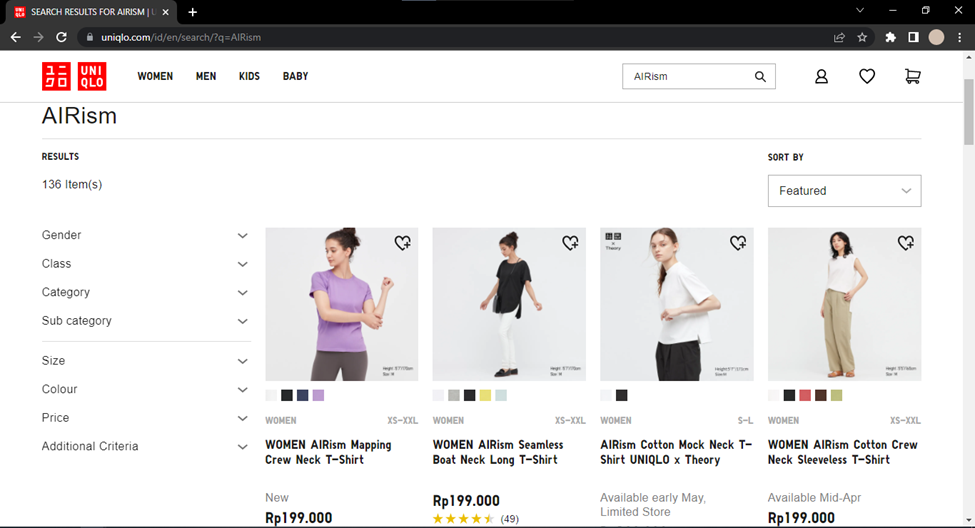Open the Sort By Featured dropdown
The width and height of the screenshot is (975, 528).
point(844,191)
